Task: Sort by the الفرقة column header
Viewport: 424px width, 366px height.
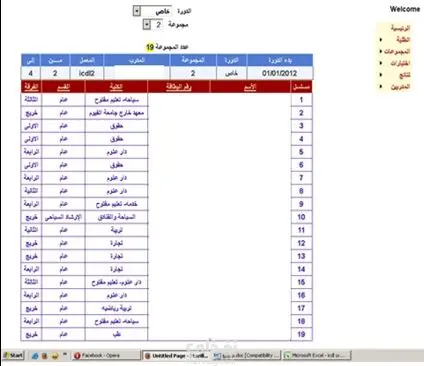Action: coord(31,87)
